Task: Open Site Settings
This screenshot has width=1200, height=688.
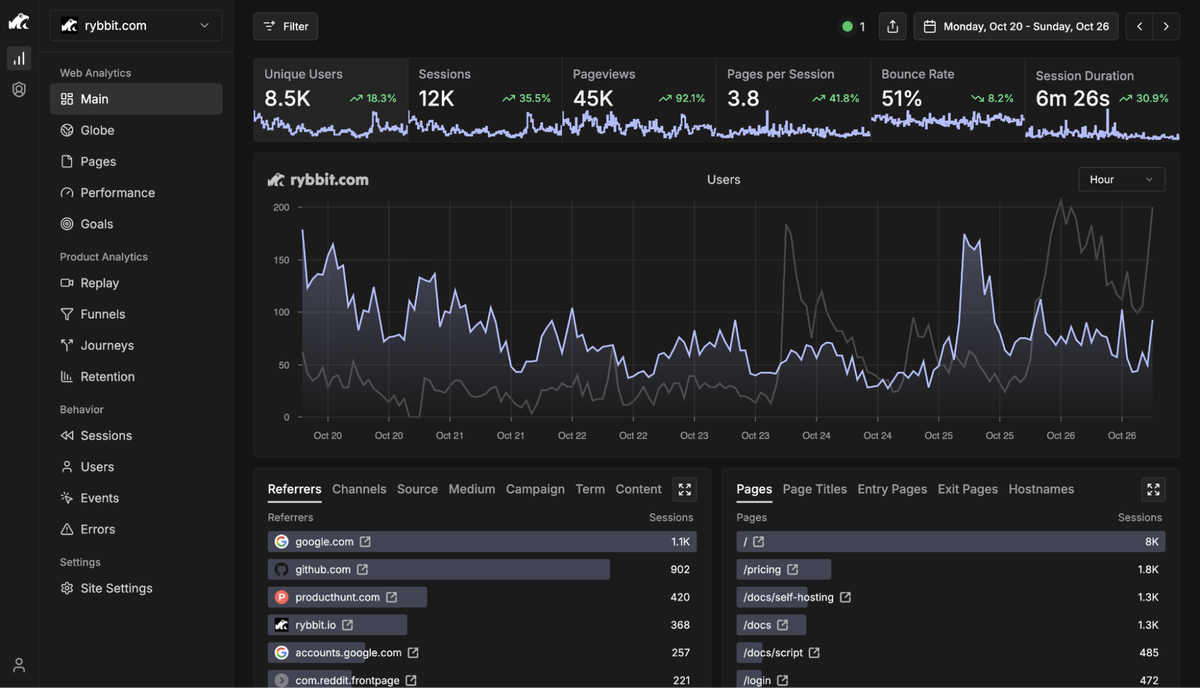Action: 117,588
